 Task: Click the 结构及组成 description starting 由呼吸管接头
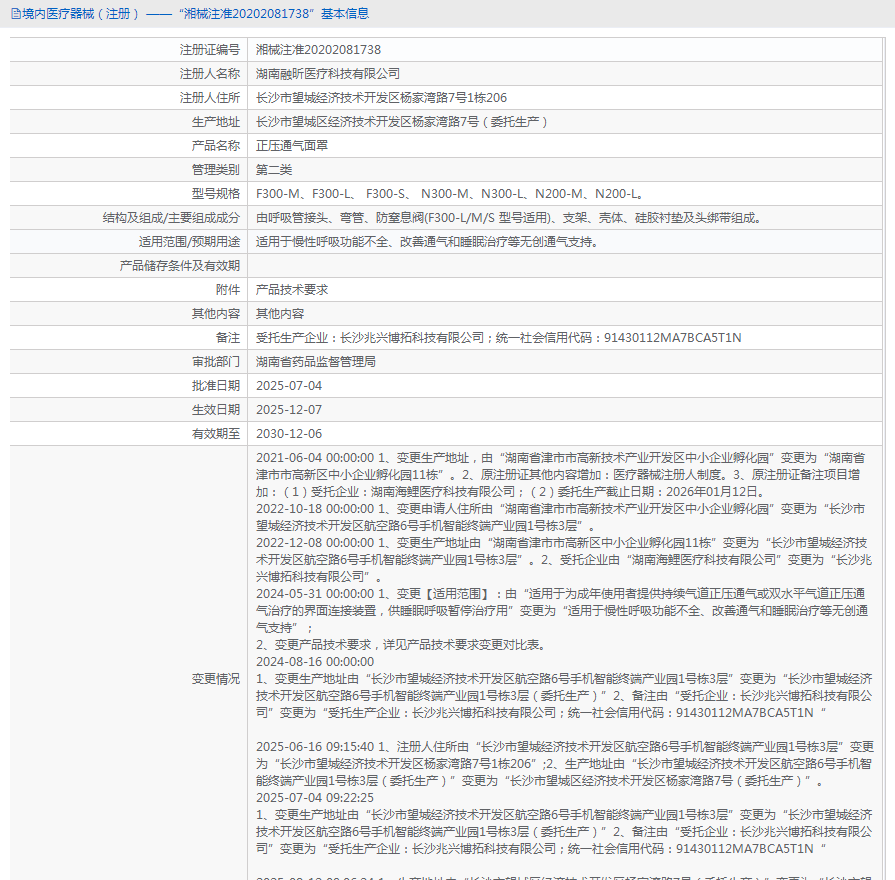[509, 217]
